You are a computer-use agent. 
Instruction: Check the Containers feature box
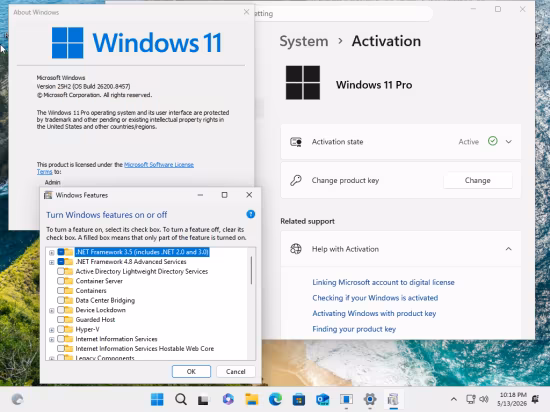pos(61,290)
